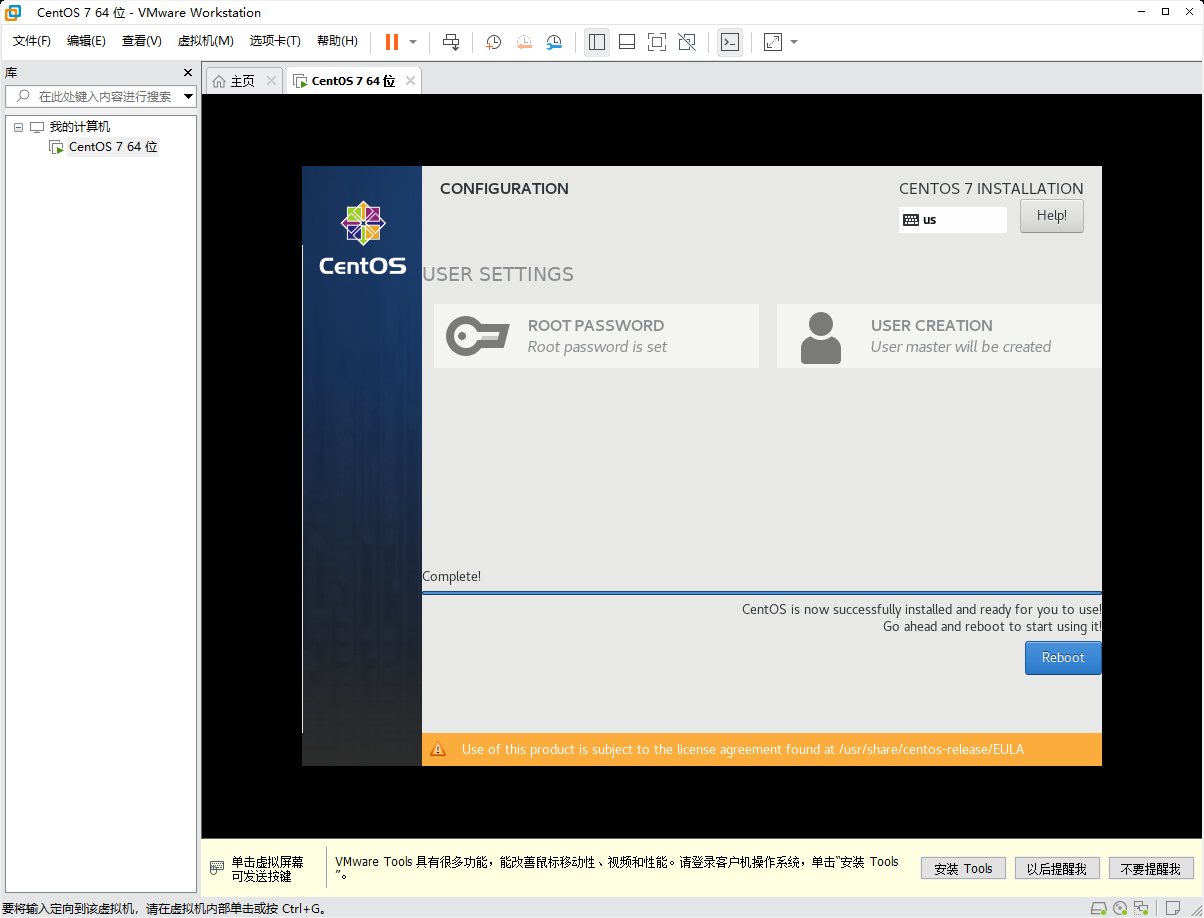Open the 选项卡(T) menu
The height and width of the screenshot is (918, 1204).
275,41
